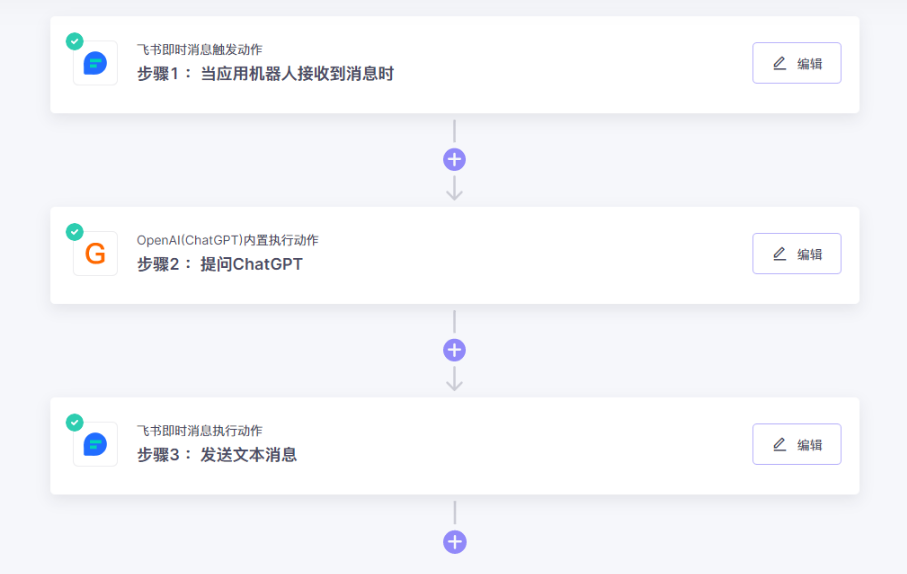This screenshot has height=574, width=907.
Task: Add a step between step 2 and step 3
Action: pos(455,350)
